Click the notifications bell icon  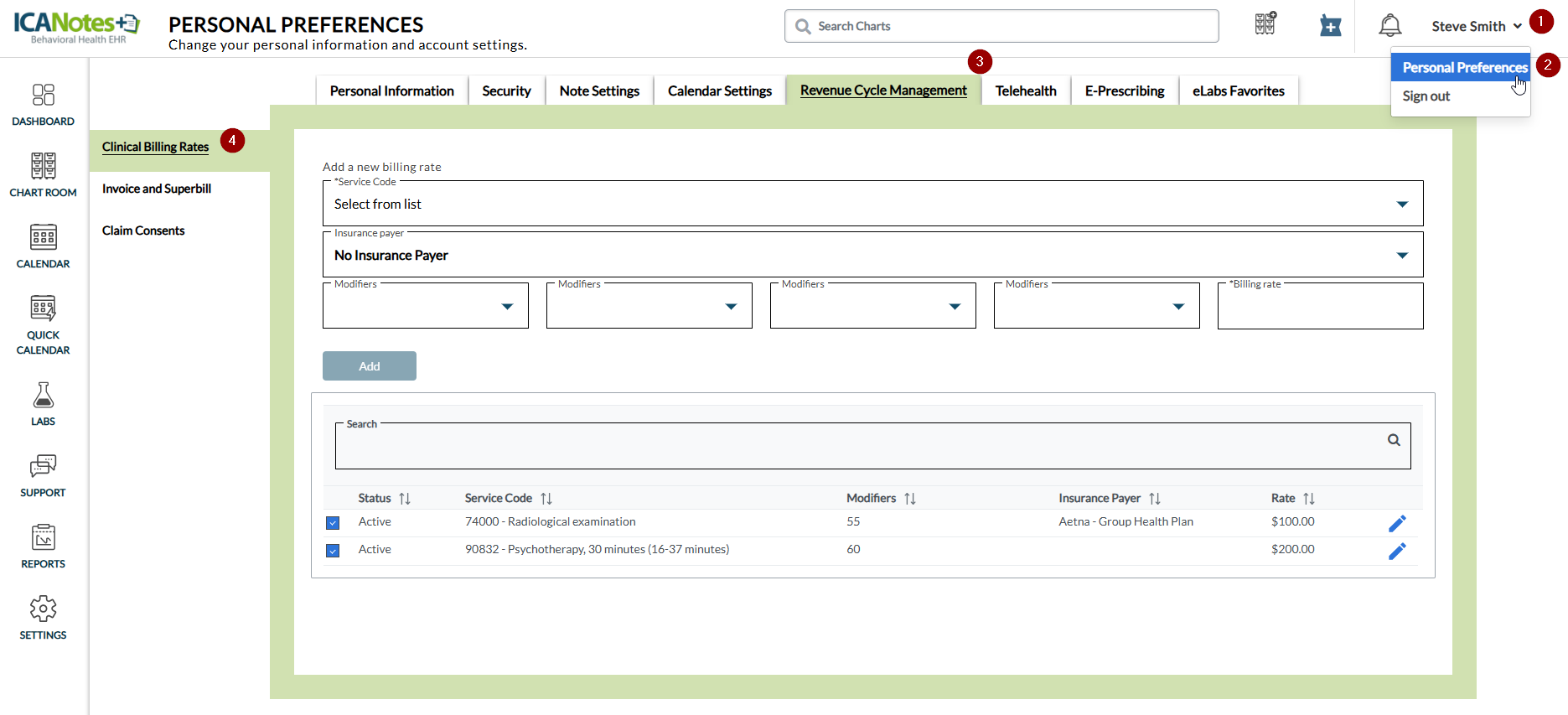coord(1389,26)
